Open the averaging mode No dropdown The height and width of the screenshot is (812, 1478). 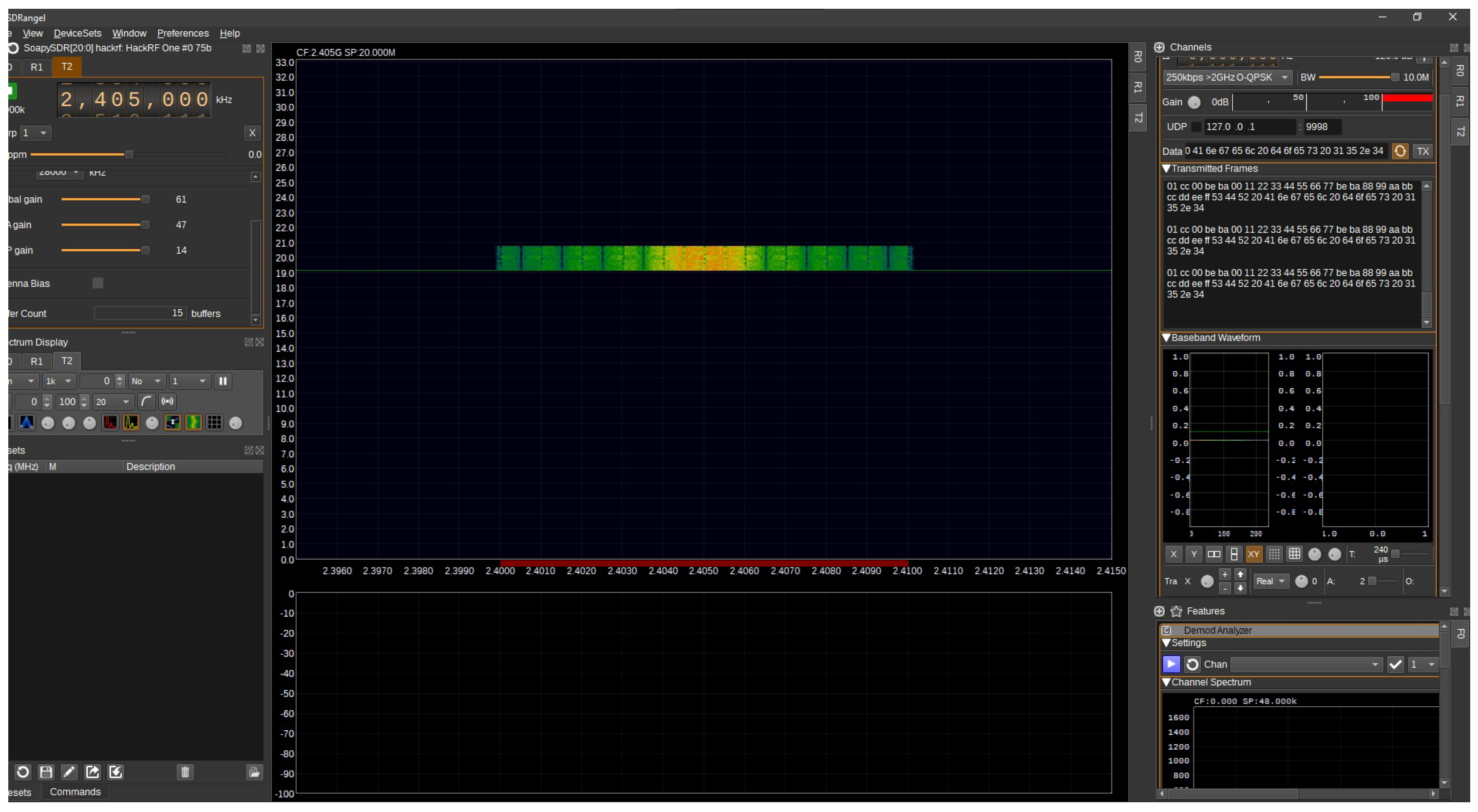(x=147, y=381)
